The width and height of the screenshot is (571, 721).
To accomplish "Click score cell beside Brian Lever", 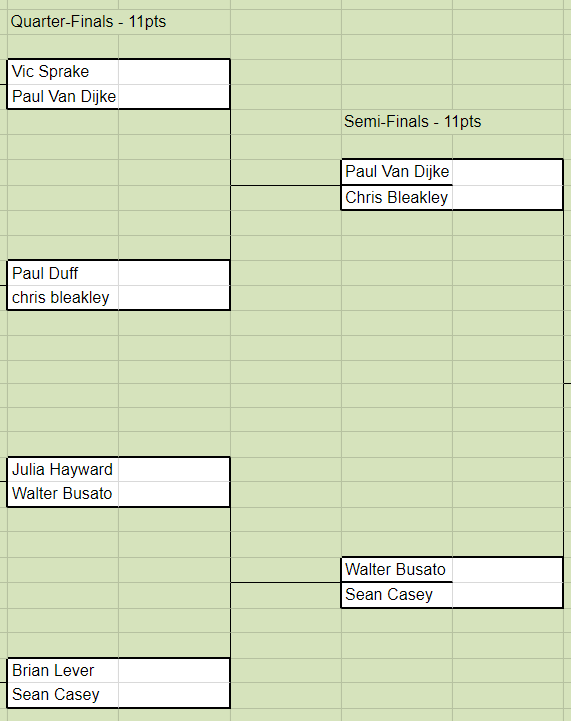I will tap(174, 670).
